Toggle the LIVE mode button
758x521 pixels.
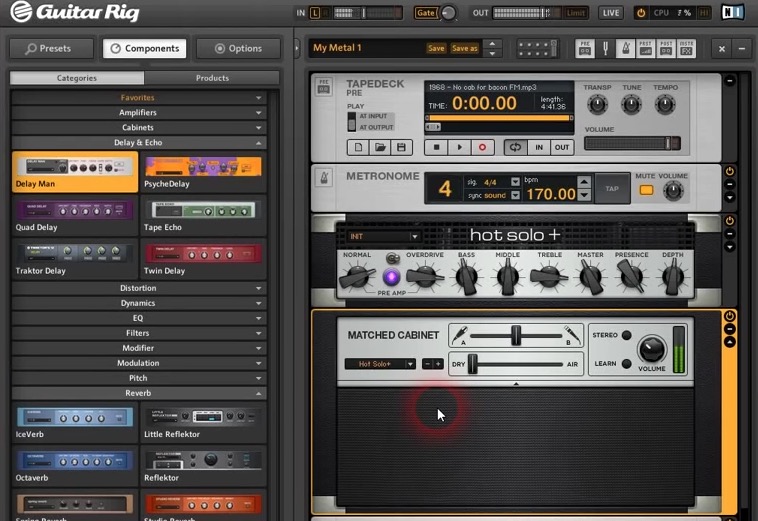(x=611, y=13)
